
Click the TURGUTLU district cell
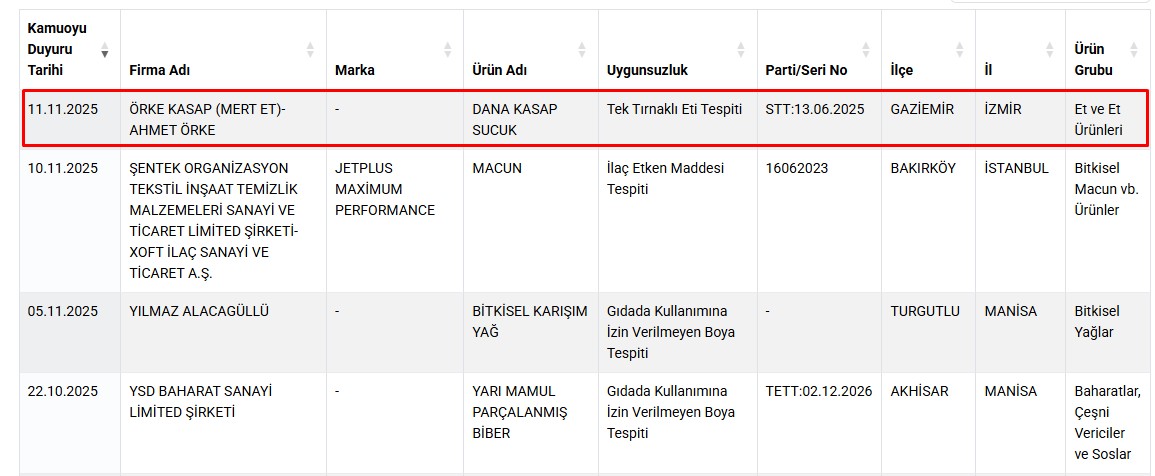pyautogui.click(x=925, y=311)
